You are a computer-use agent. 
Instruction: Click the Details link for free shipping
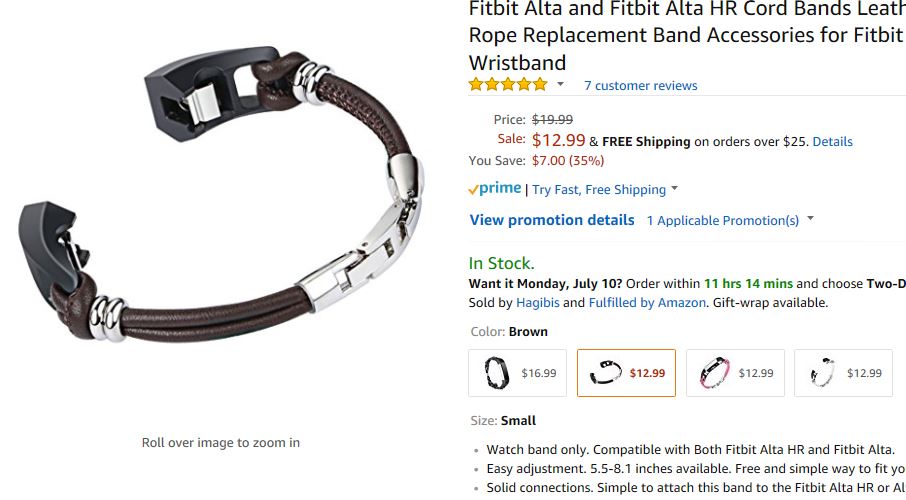coord(832,142)
